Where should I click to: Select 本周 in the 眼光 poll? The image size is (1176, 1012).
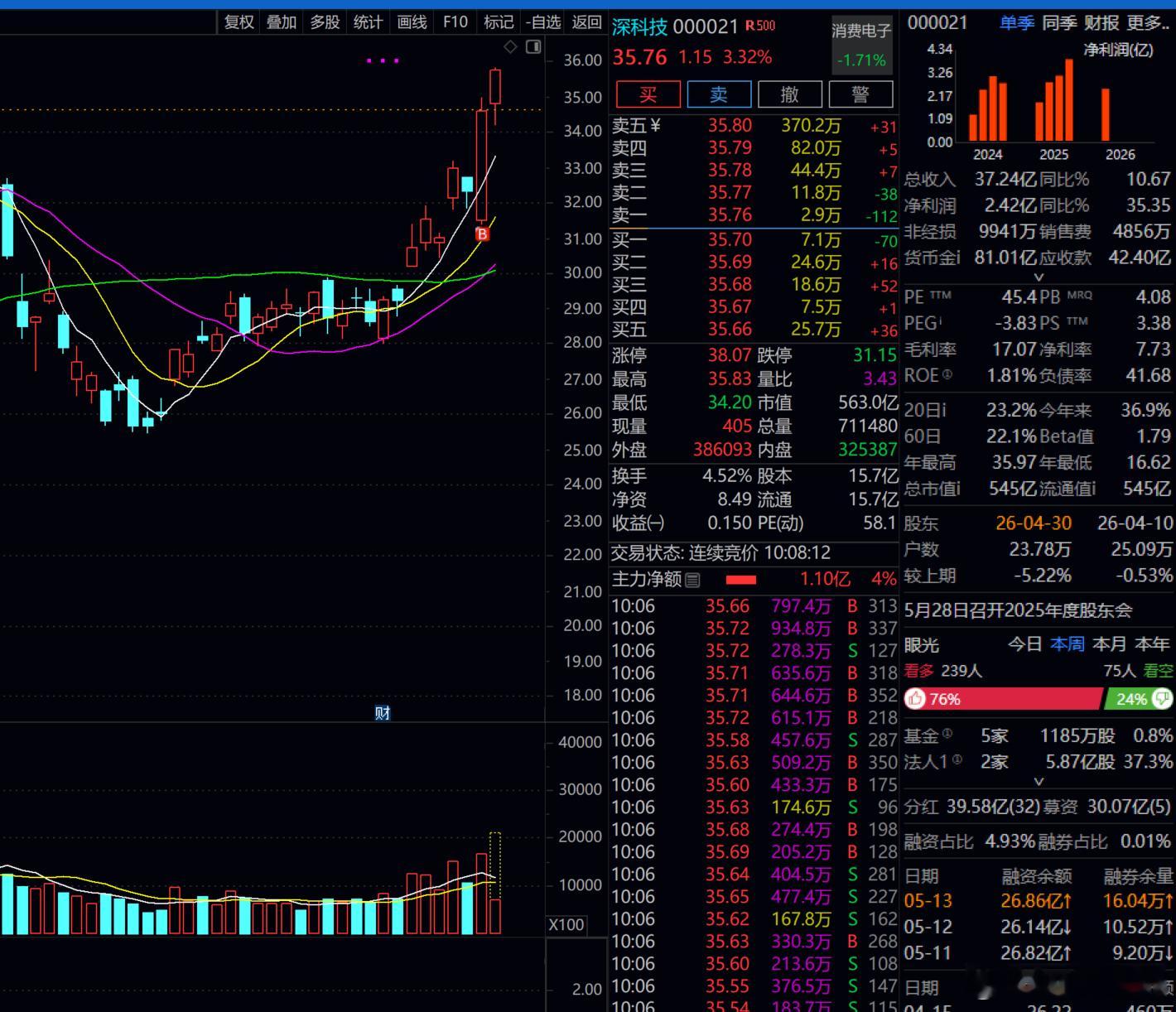[1067, 644]
